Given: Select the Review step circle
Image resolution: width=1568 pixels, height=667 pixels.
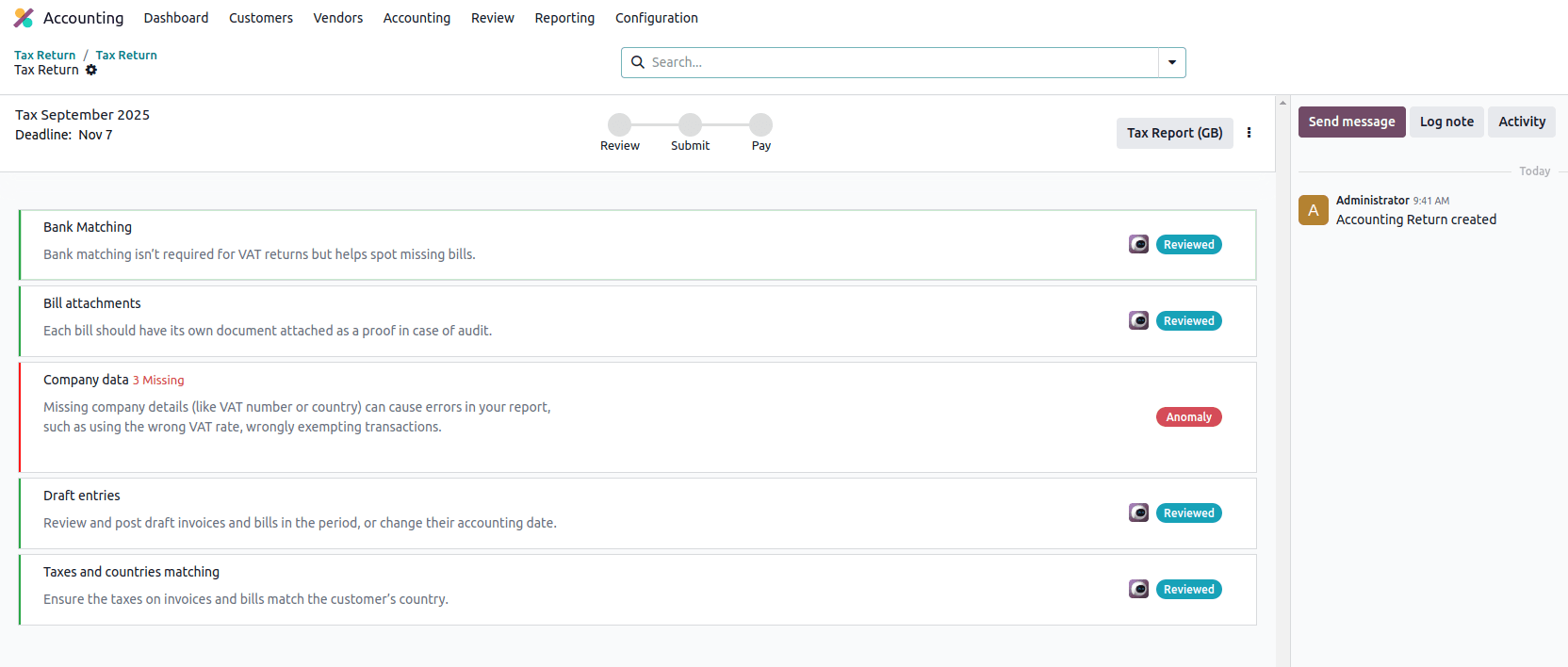Looking at the screenshot, I should [x=619, y=124].
